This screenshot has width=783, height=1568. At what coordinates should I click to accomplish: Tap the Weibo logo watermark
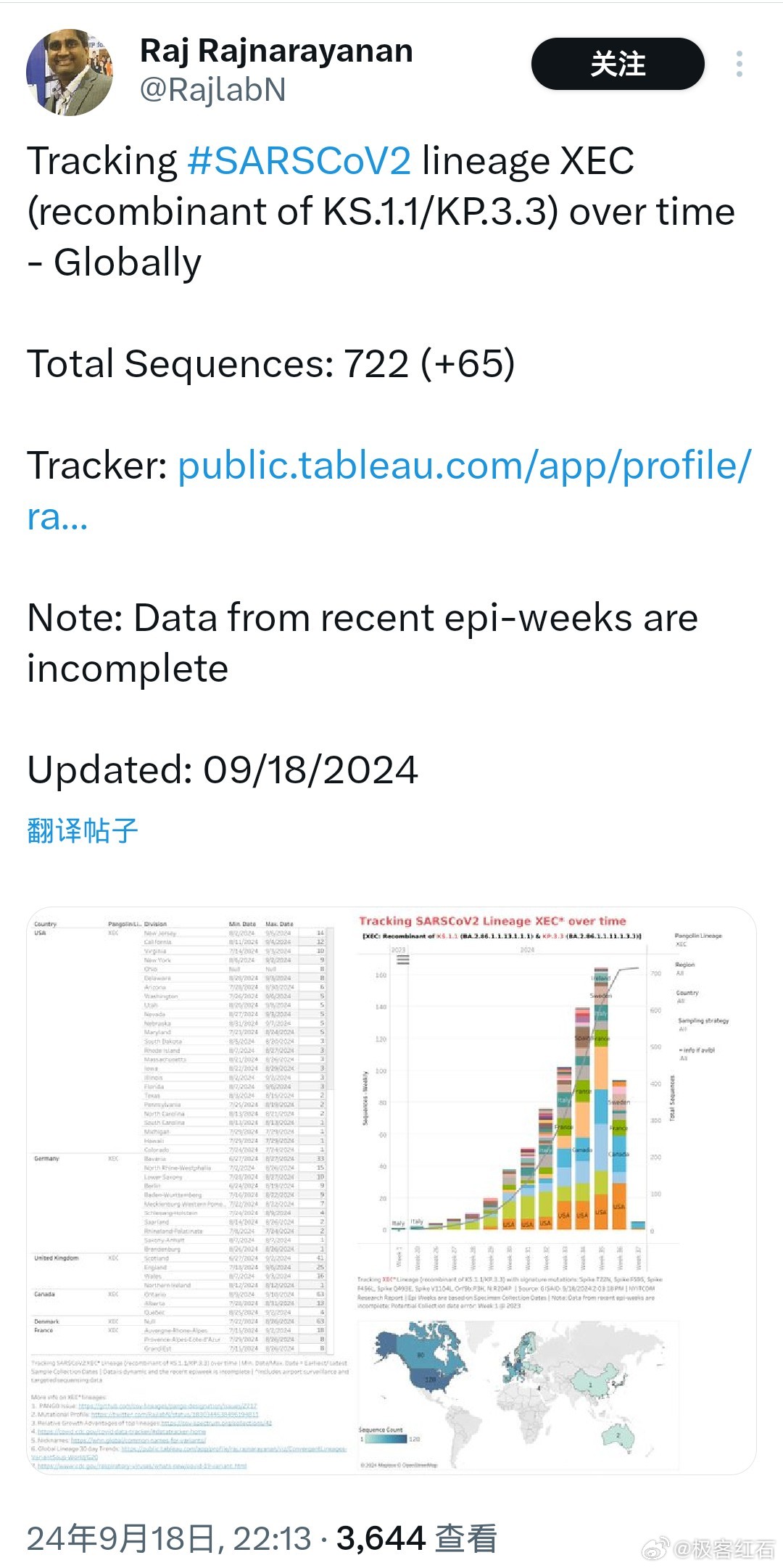tap(655, 1550)
